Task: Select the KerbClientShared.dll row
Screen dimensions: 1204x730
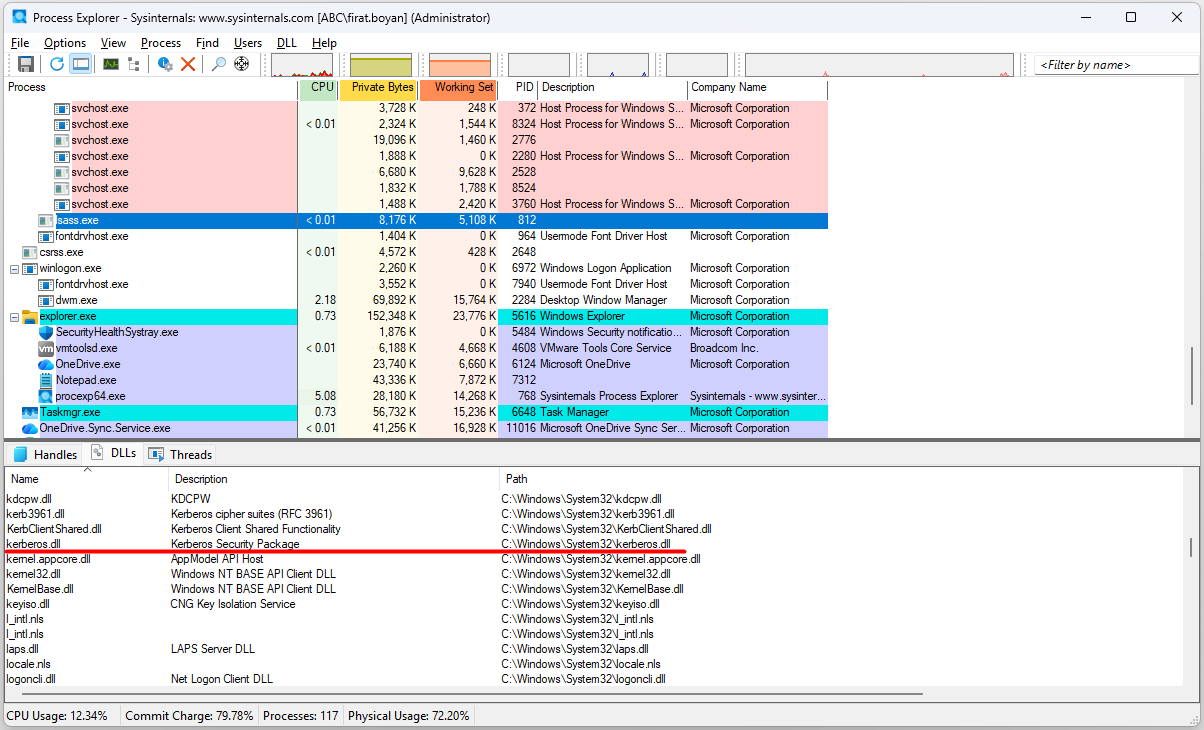Action: point(595,529)
